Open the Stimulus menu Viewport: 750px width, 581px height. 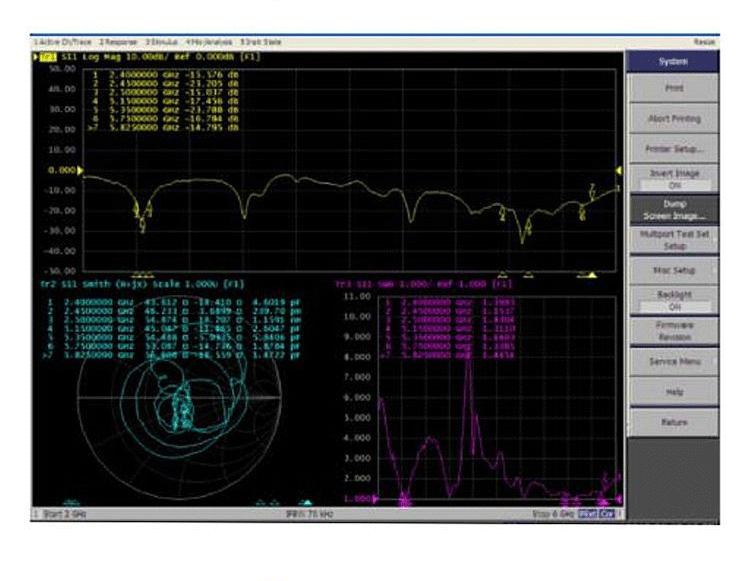[160, 42]
